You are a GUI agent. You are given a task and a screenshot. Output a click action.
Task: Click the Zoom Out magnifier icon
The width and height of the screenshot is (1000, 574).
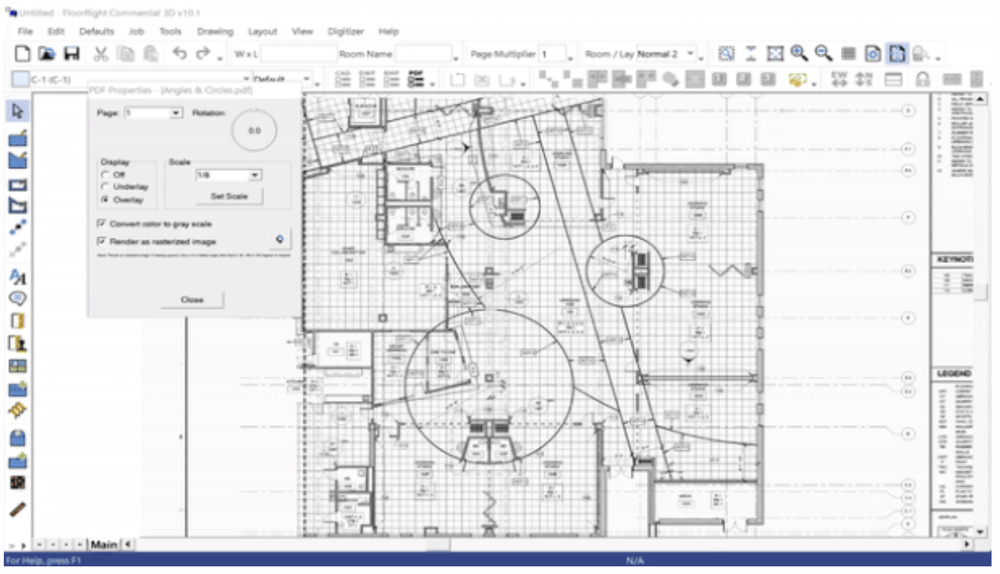pyautogui.click(x=823, y=54)
